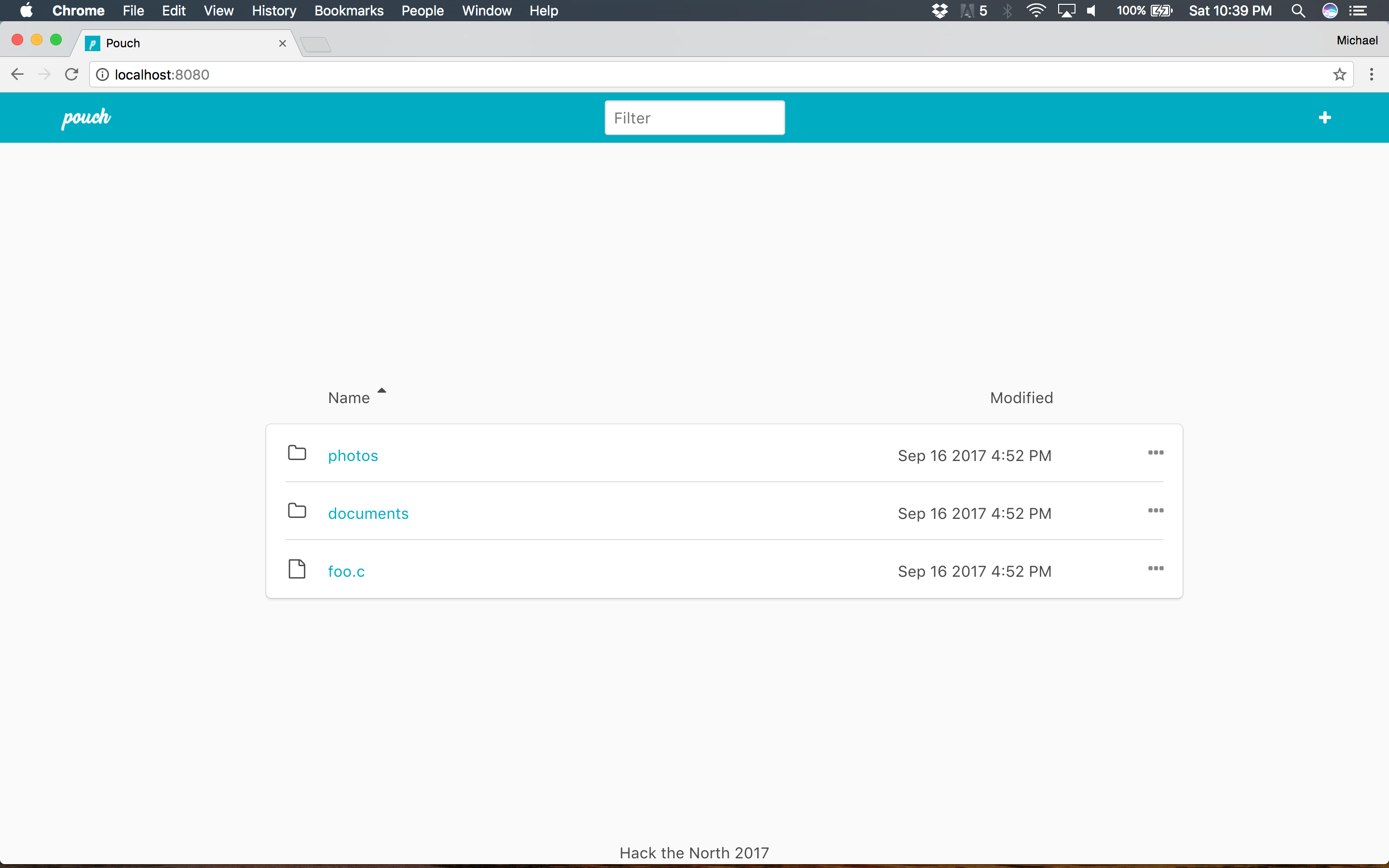
Task: Click the folder icon beside documents
Action: point(297,510)
